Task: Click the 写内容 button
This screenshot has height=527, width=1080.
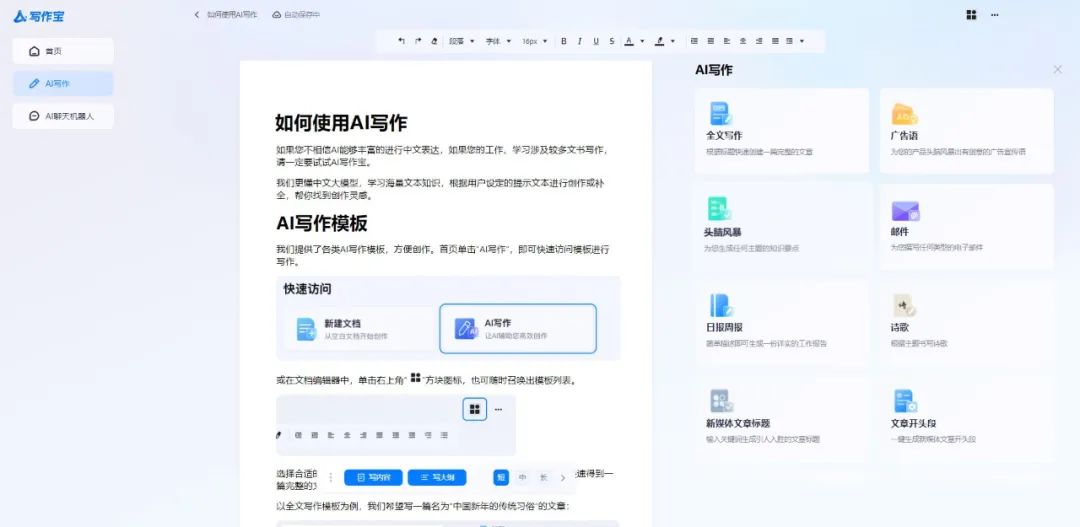Action: pyautogui.click(x=373, y=477)
